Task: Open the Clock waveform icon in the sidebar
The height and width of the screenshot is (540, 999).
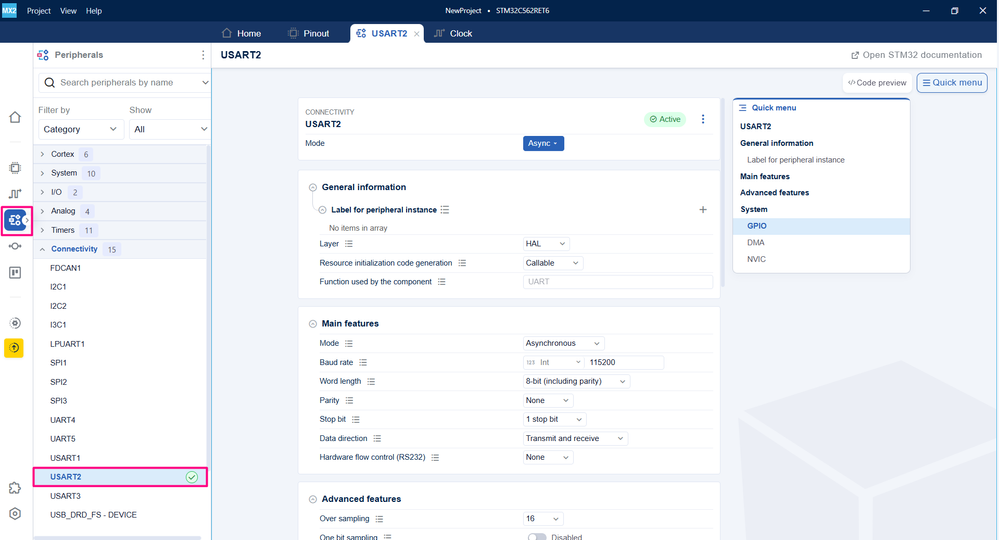Action: 15,194
